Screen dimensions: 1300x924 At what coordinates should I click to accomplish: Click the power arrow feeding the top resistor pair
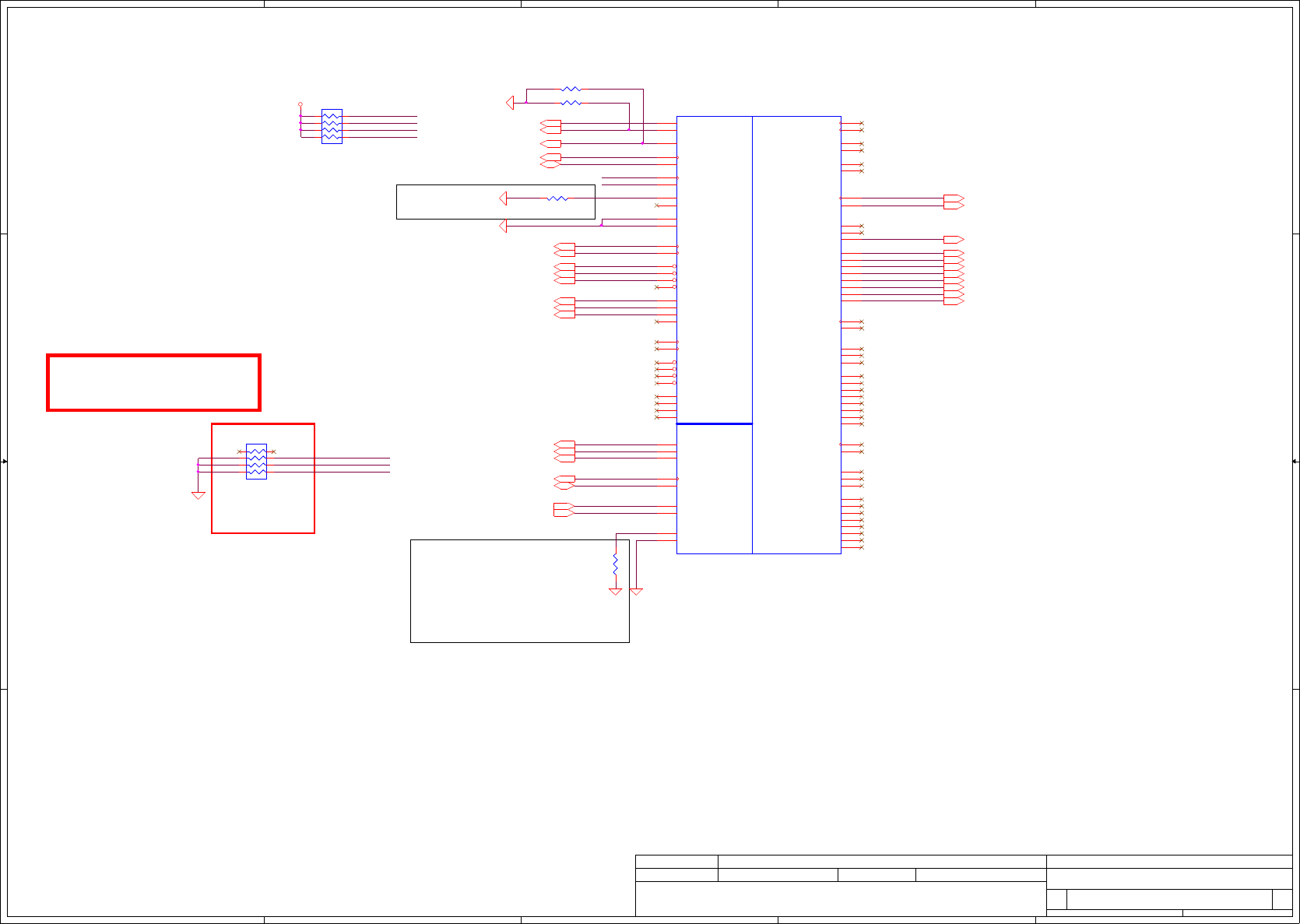(x=510, y=103)
